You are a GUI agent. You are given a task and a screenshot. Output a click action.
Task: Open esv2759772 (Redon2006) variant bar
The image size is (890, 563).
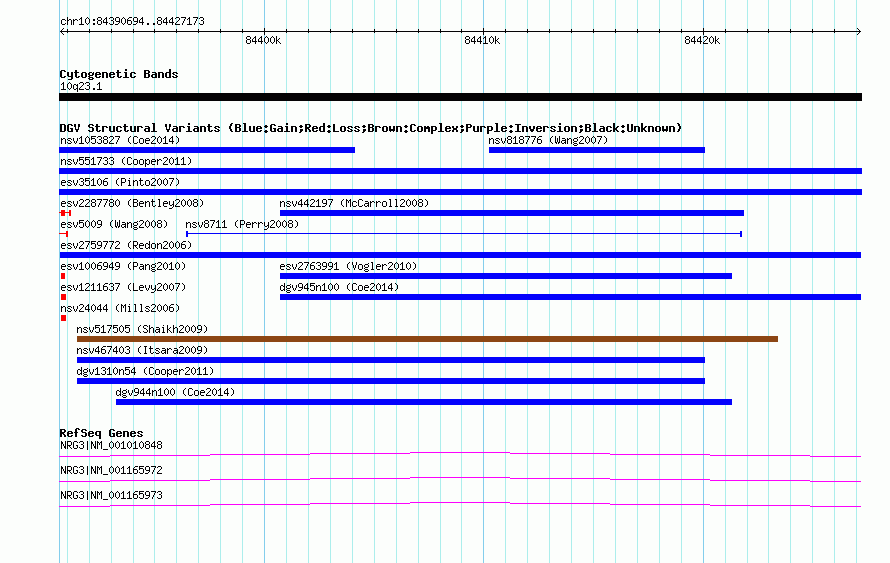460,255
